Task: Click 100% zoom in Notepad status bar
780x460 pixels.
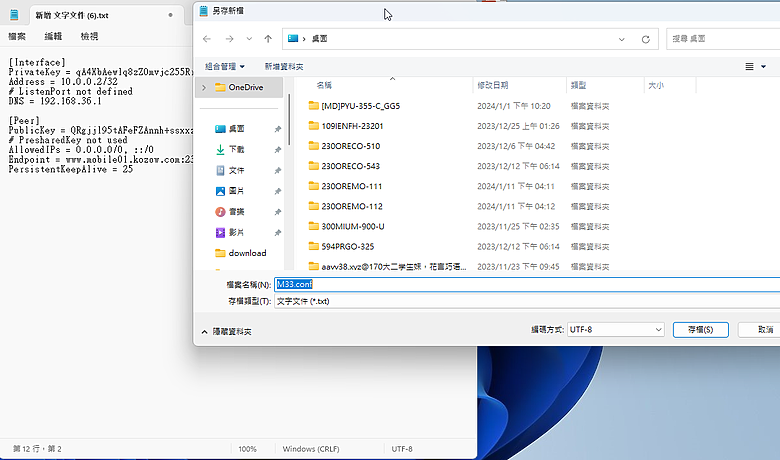Action: pos(247,449)
